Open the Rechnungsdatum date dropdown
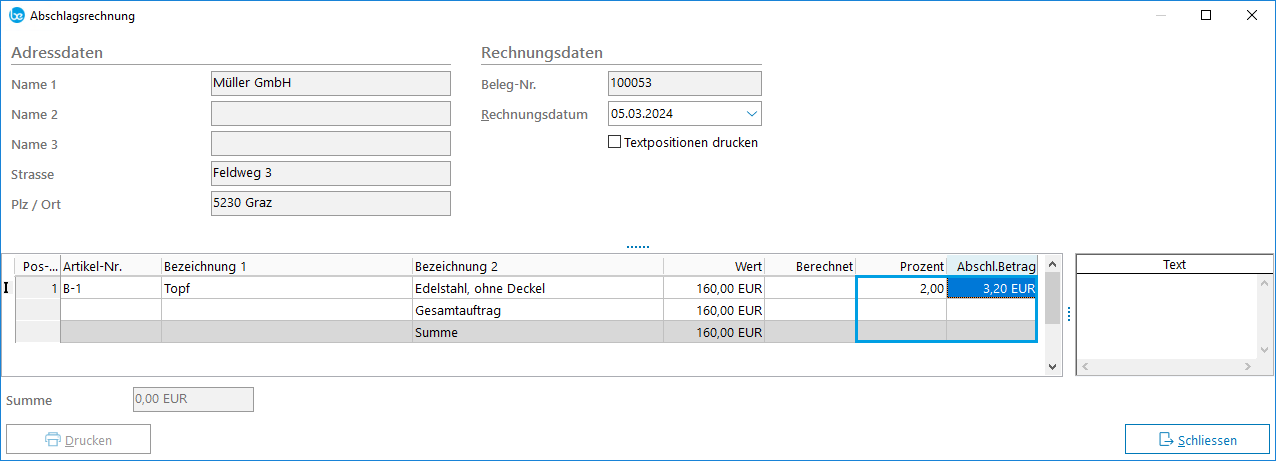 [751, 114]
